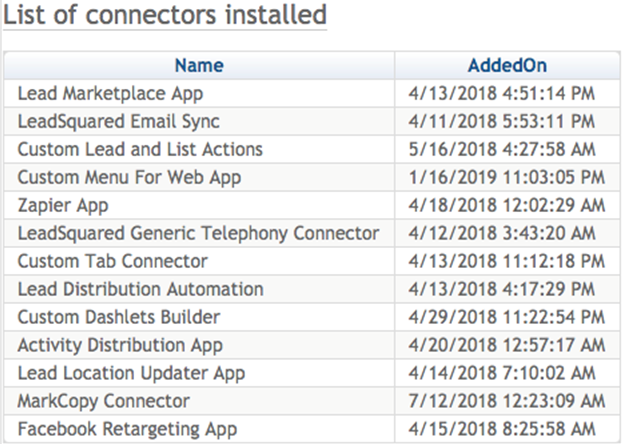Click the Zapier App entry
Screen dimensions: 624x444
click(63, 206)
